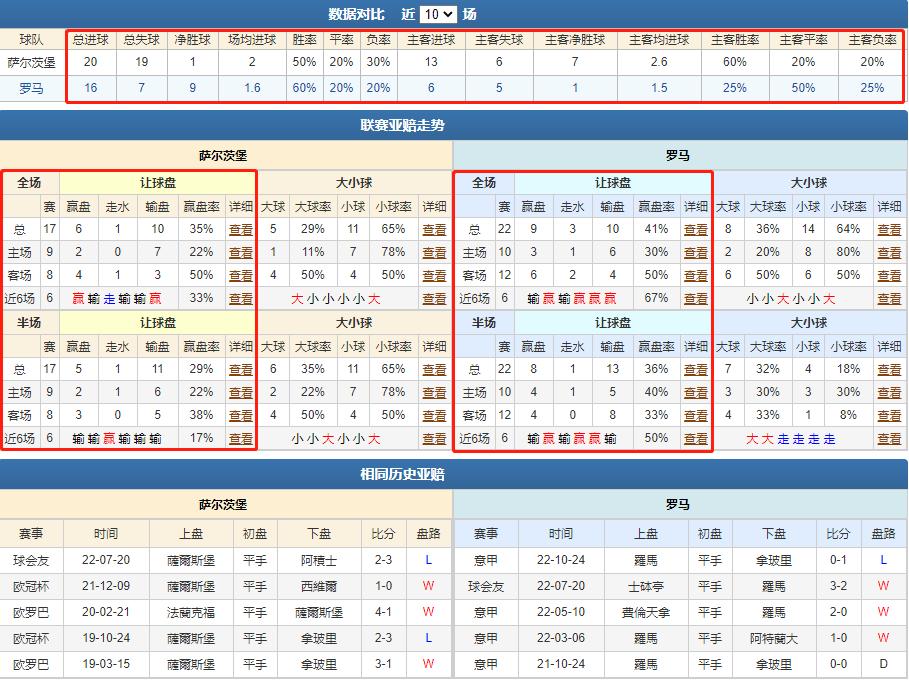Click the L result for the 阿积士 match
Viewport: 909px width, 683px height.
(x=428, y=561)
